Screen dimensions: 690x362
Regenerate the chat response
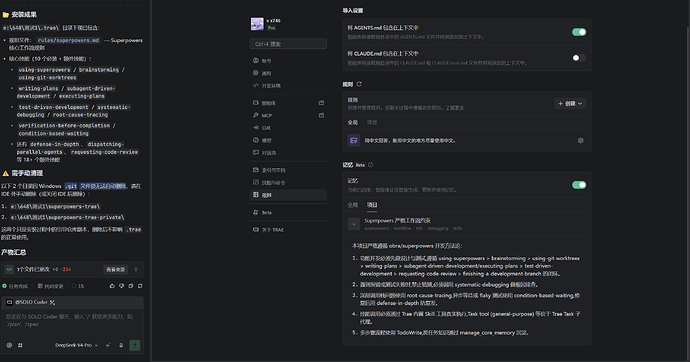click(140, 286)
